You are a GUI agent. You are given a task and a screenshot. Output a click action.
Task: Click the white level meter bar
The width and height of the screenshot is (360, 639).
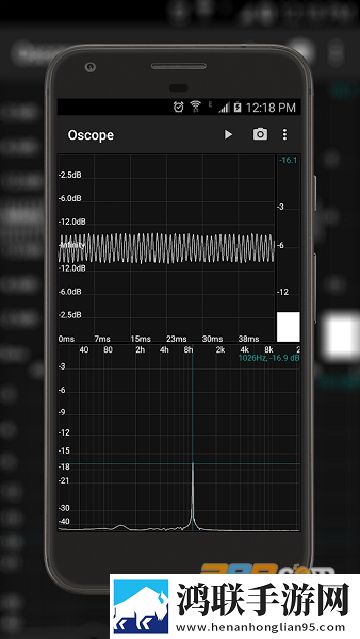pos(288,327)
